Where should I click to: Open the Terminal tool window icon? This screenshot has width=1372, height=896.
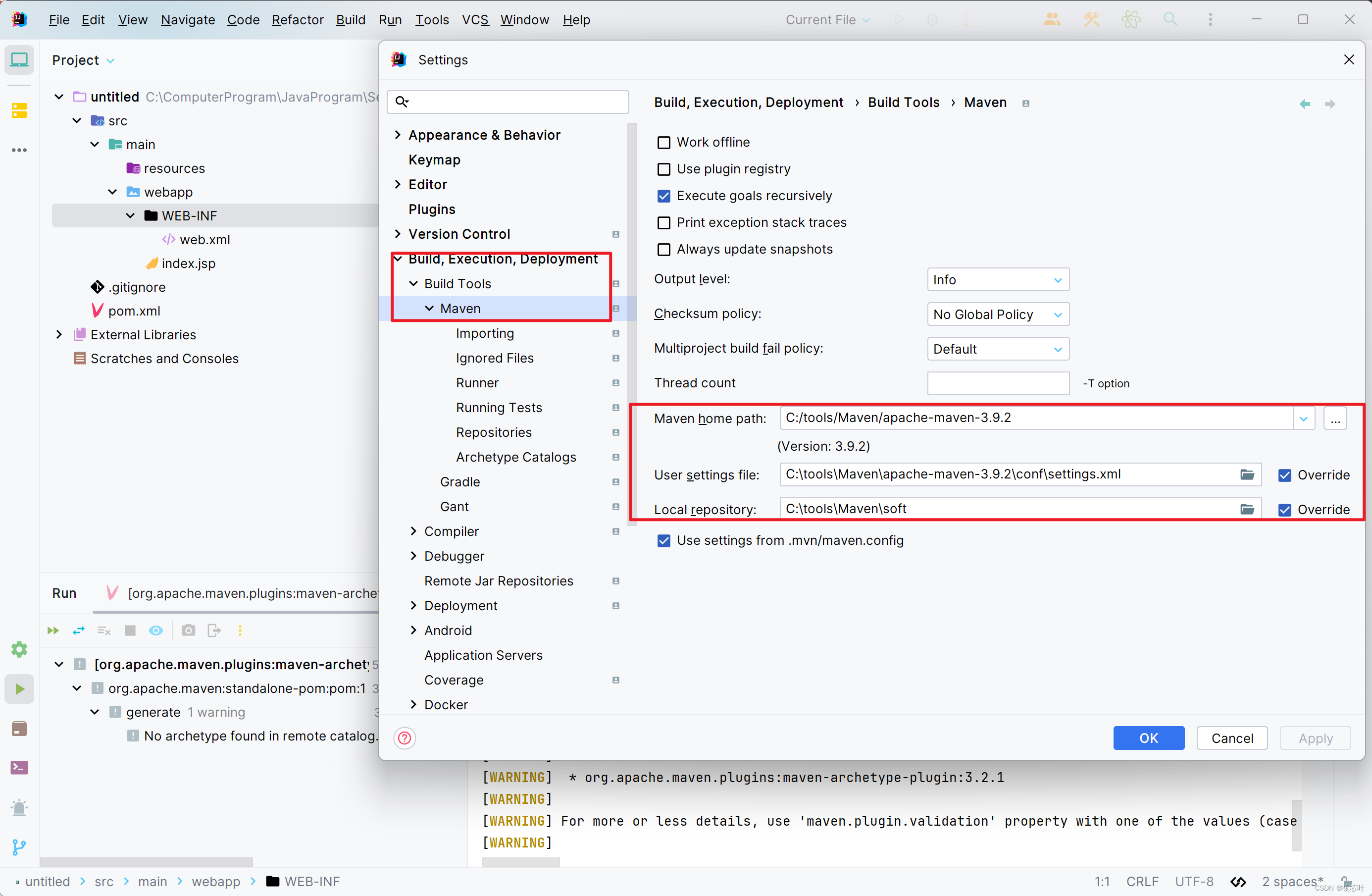19,767
